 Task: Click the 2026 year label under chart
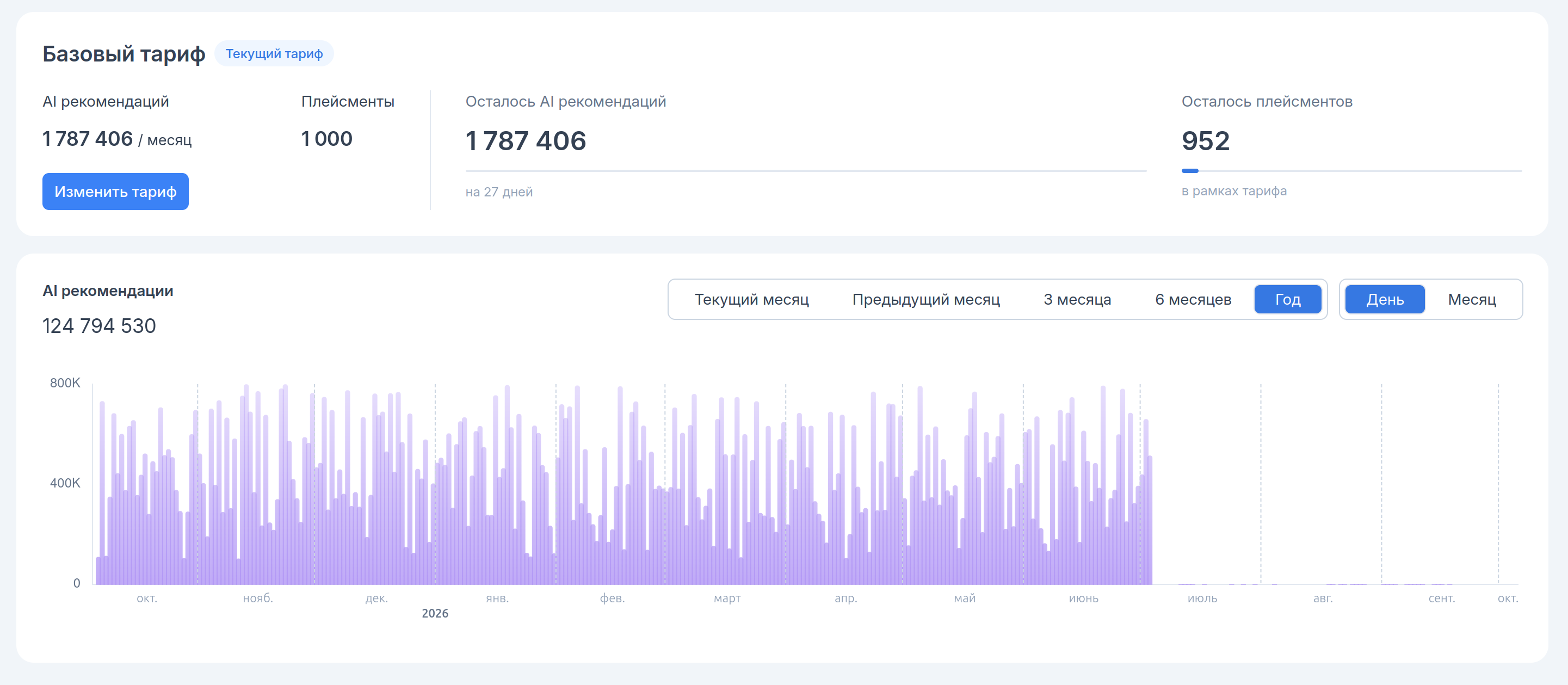pos(435,613)
